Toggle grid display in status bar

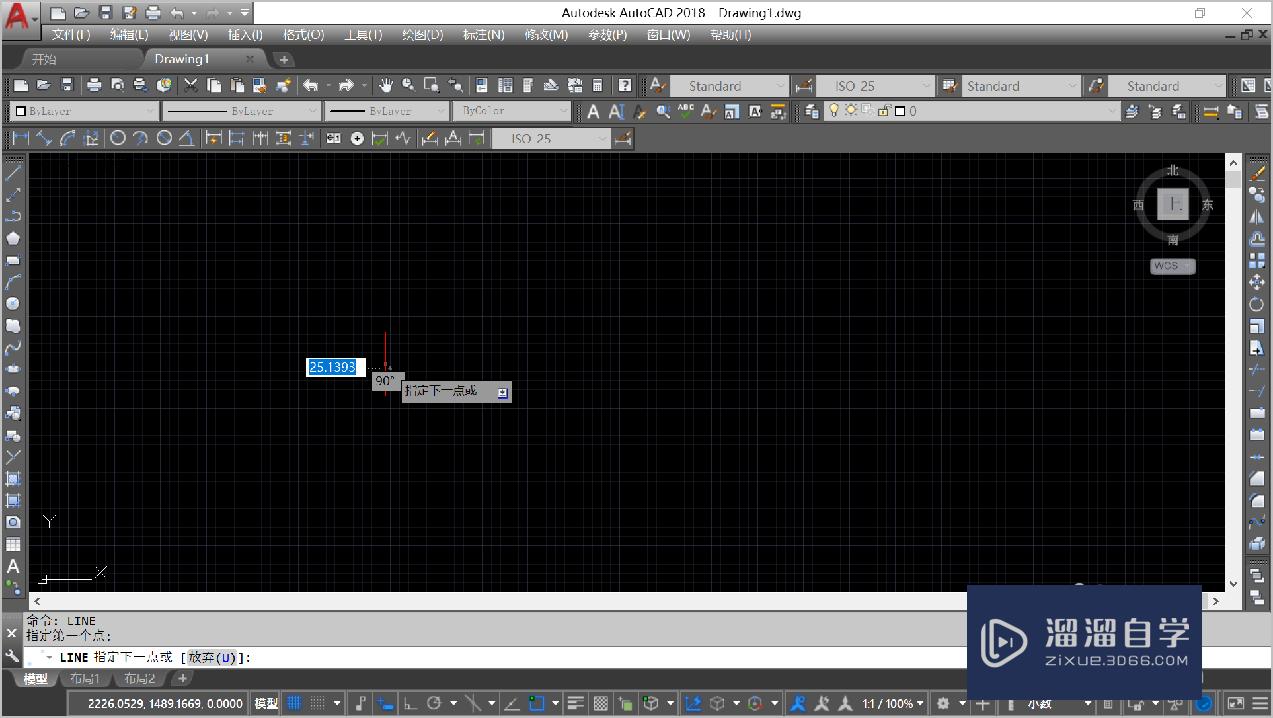click(295, 703)
